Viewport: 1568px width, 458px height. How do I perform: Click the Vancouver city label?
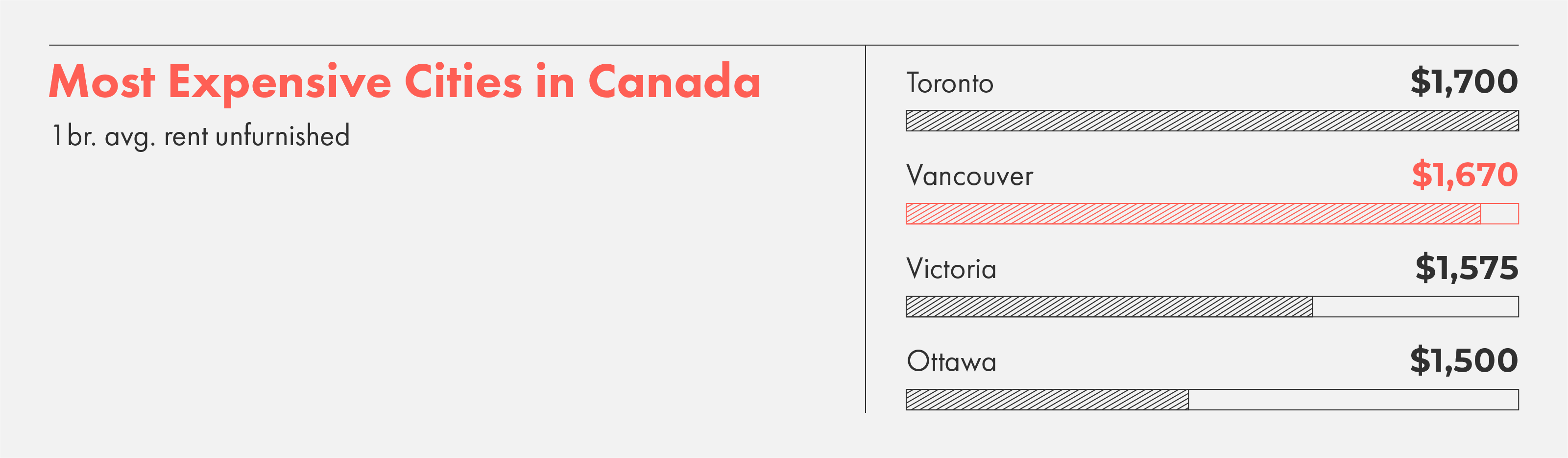[969, 176]
